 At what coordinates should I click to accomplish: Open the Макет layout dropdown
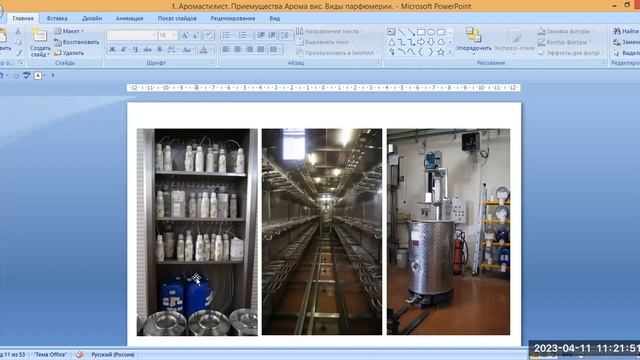point(69,31)
